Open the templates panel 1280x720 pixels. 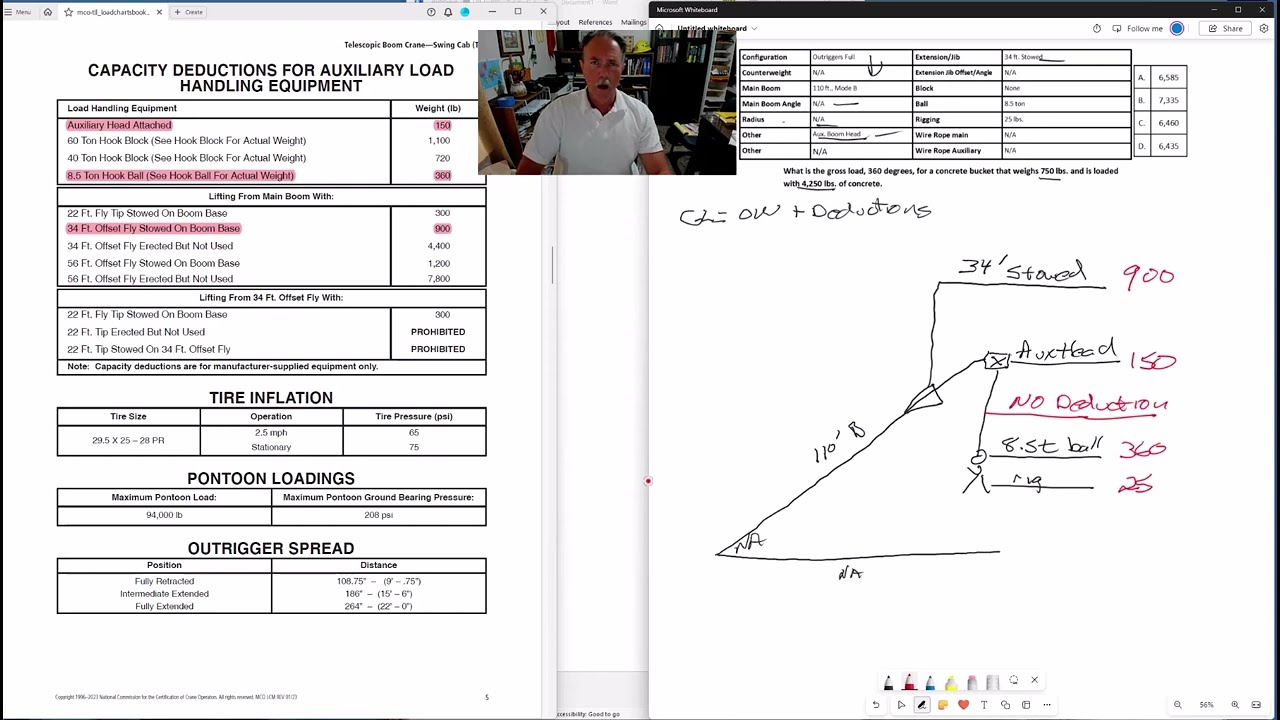(1026, 705)
